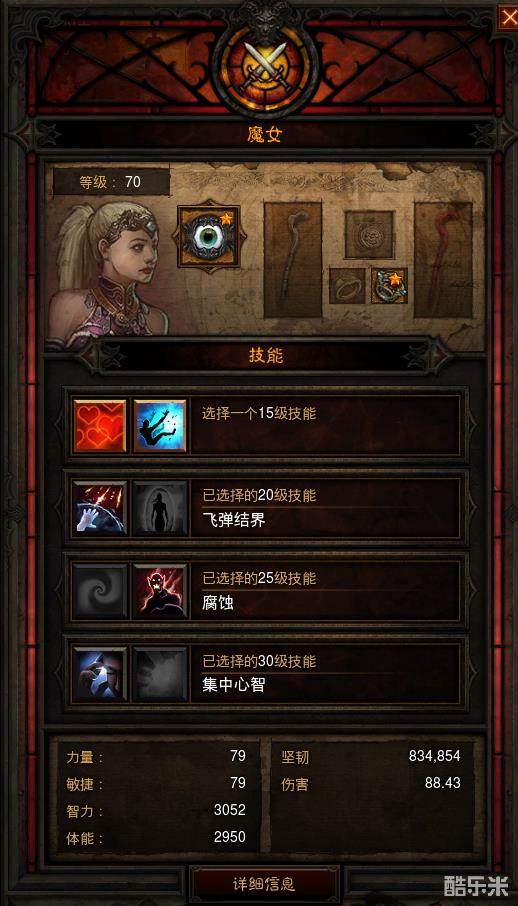Image resolution: width=518 pixels, height=906 pixels.
Task: Select the 集中心智 focused mind skill icon
Action: pyautogui.click(x=99, y=674)
